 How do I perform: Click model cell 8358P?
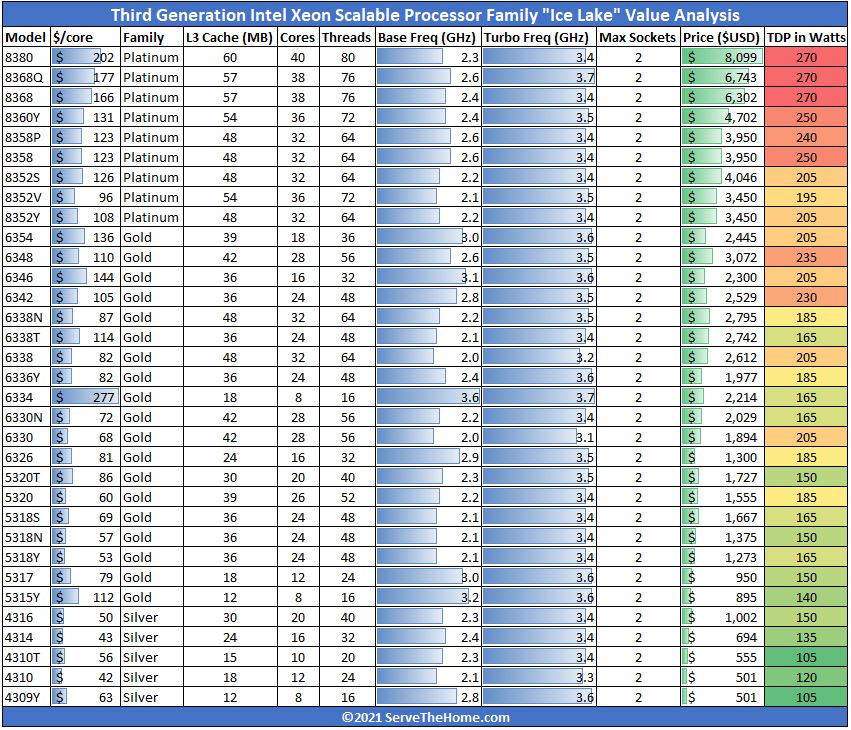pos(26,137)
